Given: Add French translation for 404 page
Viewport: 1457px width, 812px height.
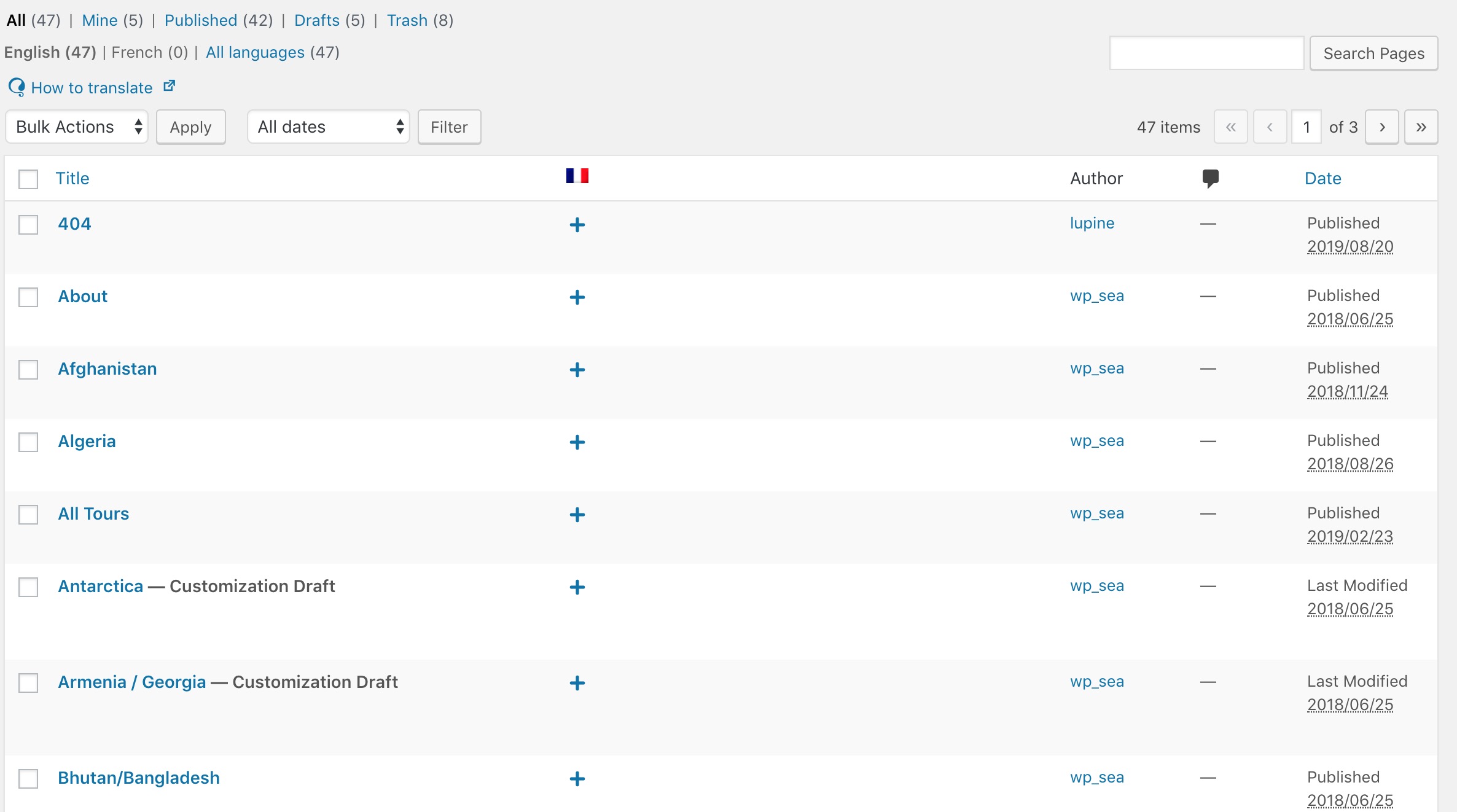Looking at the screenshot, I should [x=577, y=225].
